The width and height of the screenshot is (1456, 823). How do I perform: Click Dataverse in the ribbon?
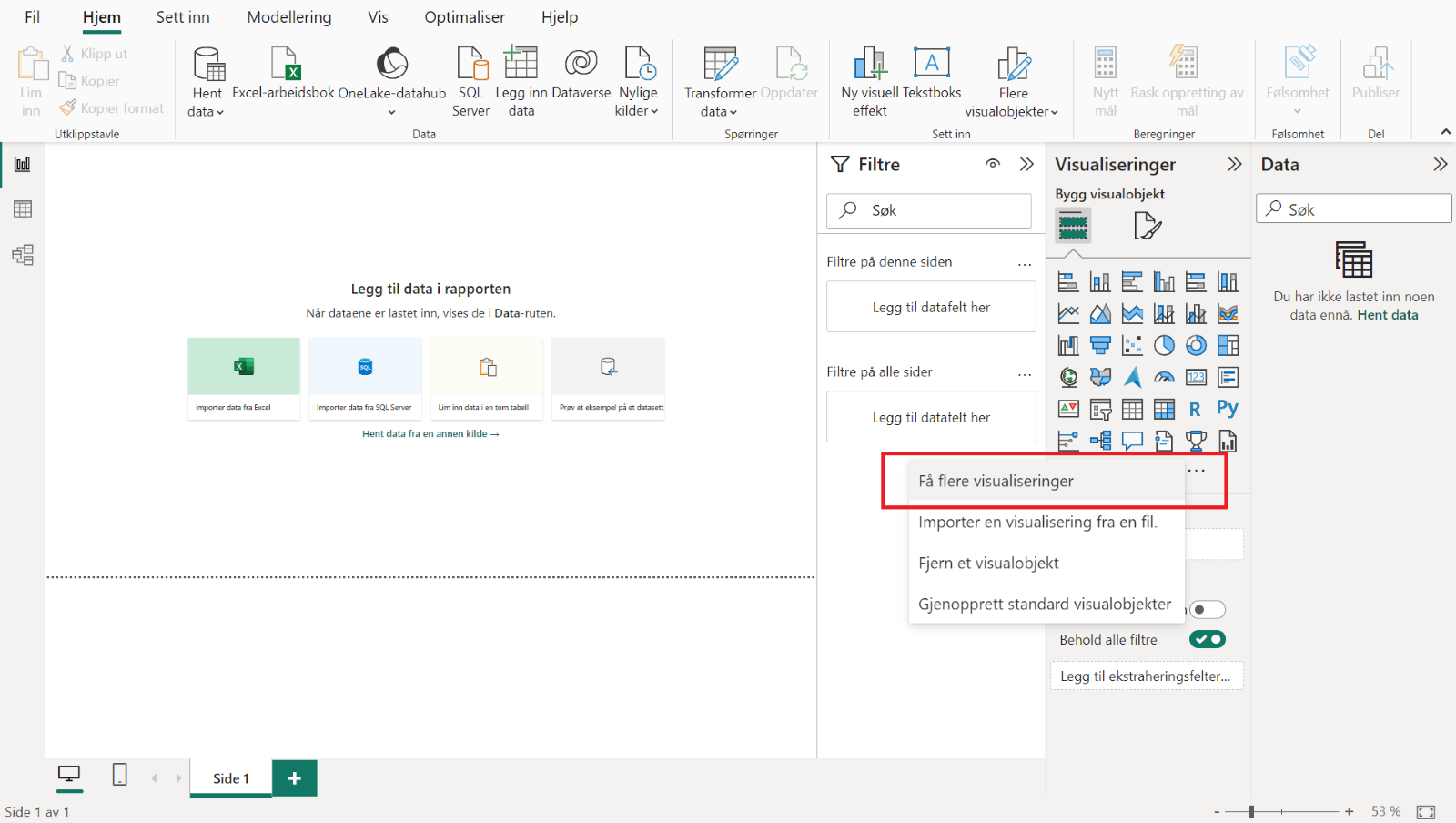click(581, 74)
